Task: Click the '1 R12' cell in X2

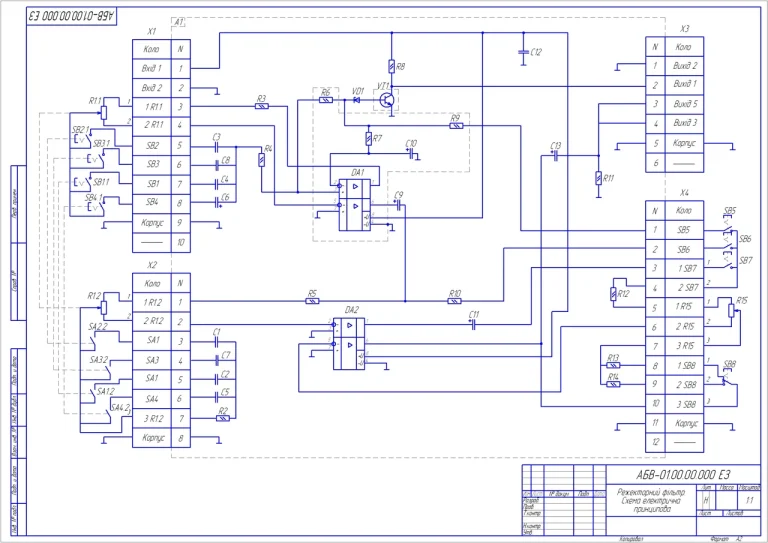Action: tap(152, 302)
